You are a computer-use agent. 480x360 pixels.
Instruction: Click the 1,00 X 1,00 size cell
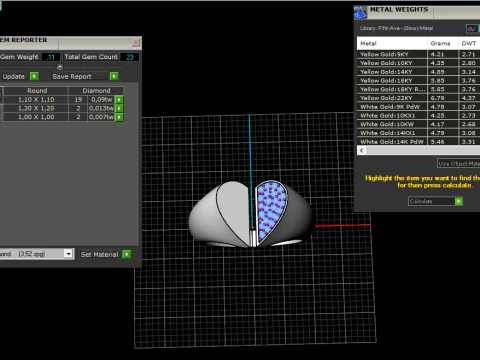click(x=36, y=117)
